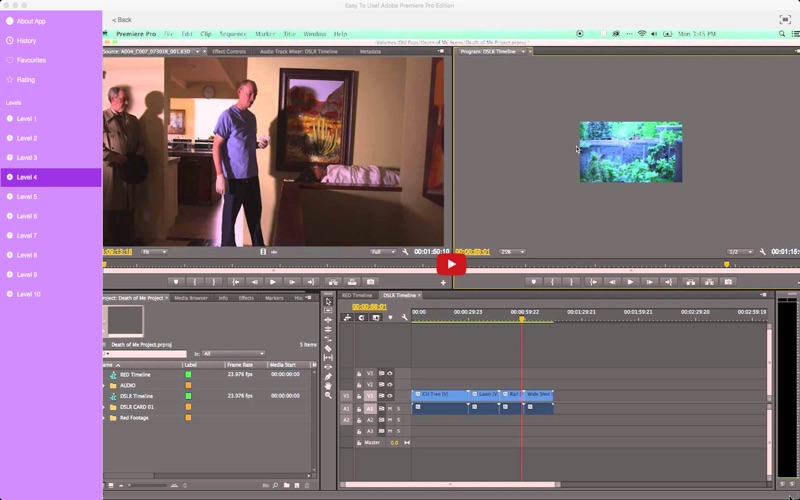Step back one frame in Program monitor
Viewport: 800px width, 500px height.
coord(612,282)
